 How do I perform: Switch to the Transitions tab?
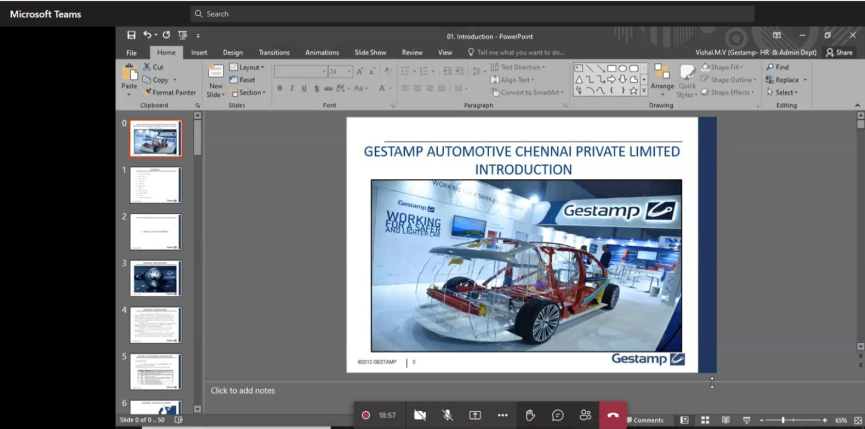[x=274, y=53]
